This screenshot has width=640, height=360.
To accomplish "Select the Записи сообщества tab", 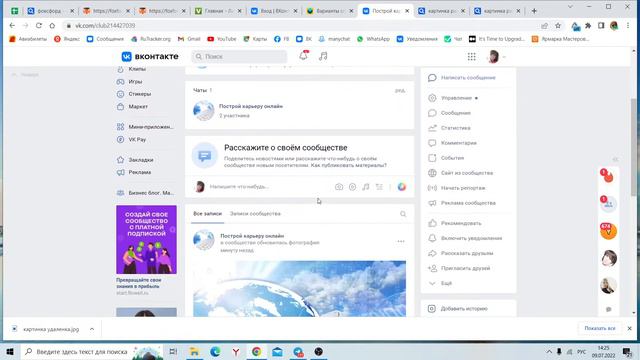I will [x=255, y=214].
